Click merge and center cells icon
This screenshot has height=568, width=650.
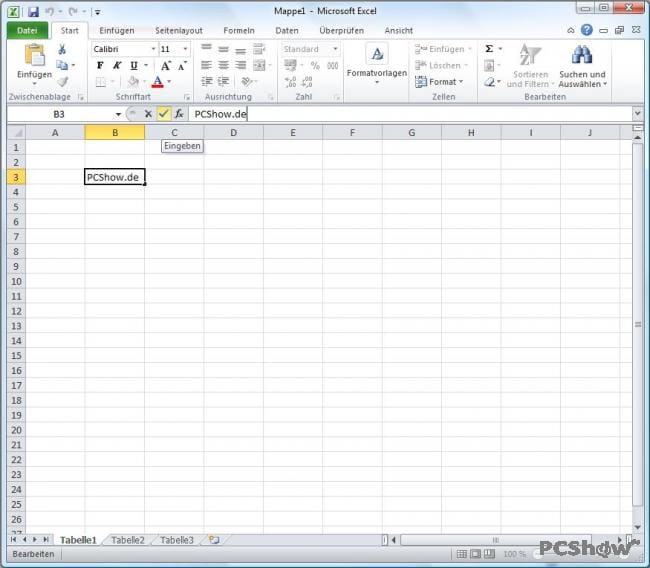coord(259,65)
